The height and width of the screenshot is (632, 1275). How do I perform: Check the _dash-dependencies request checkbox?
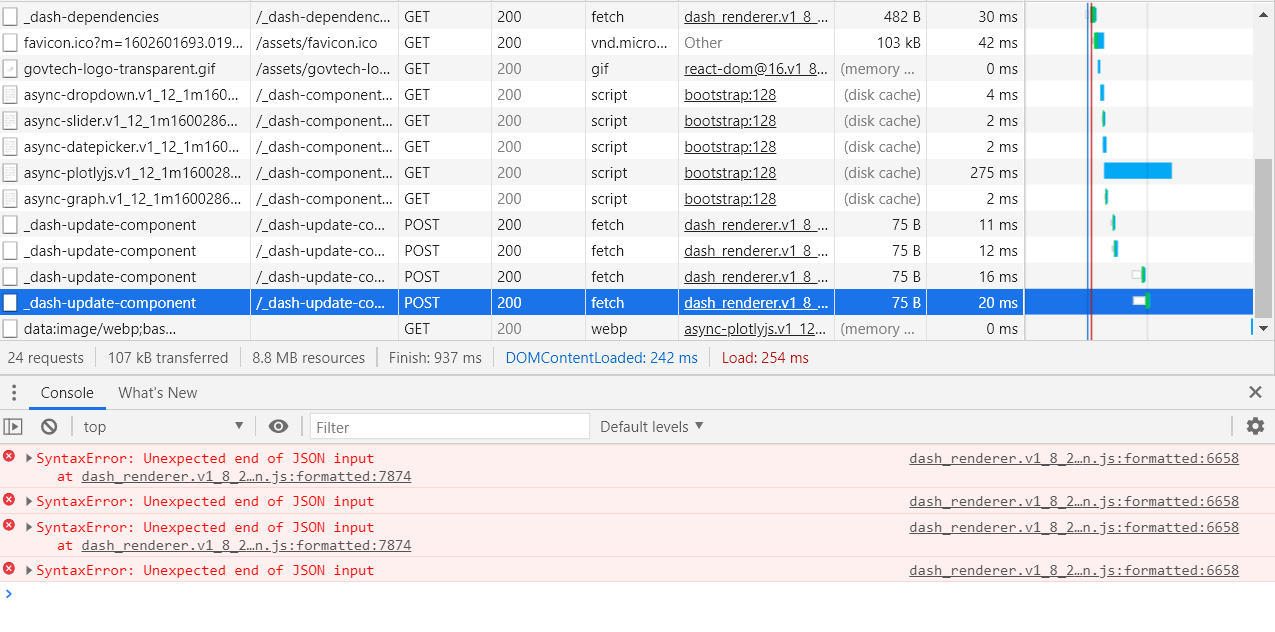pyautogui.click(x=8, y=16)
